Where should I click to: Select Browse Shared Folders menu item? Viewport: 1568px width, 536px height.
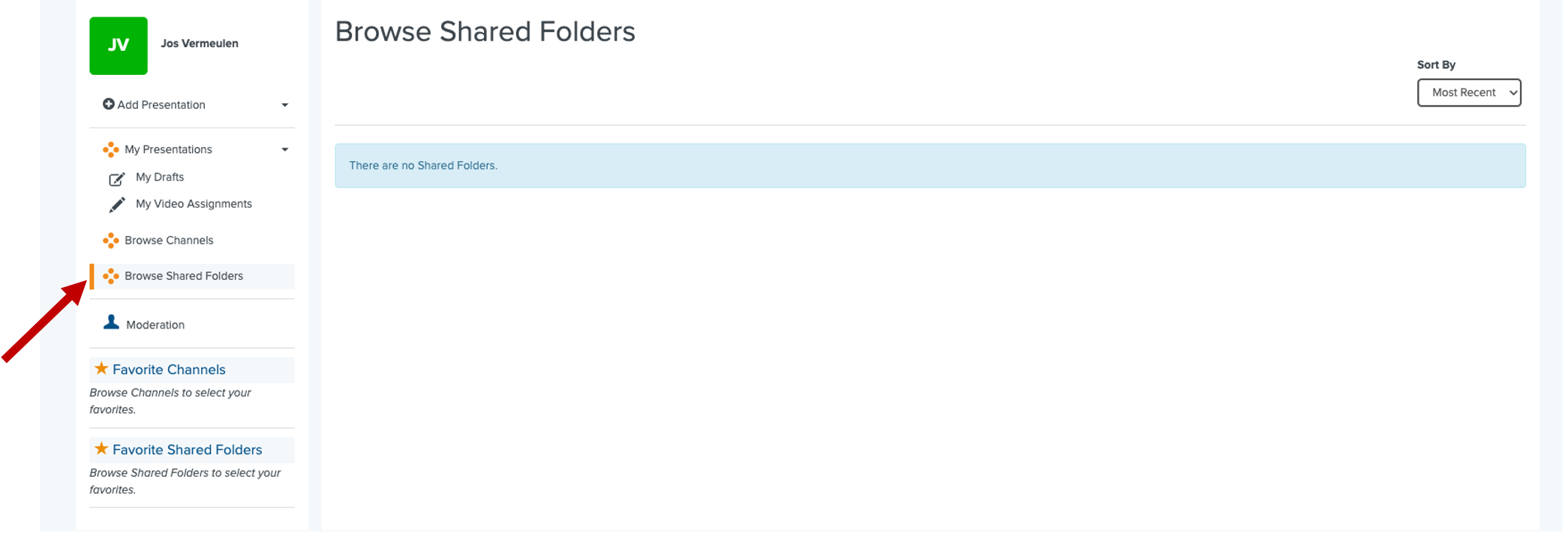tap(193, 277)
